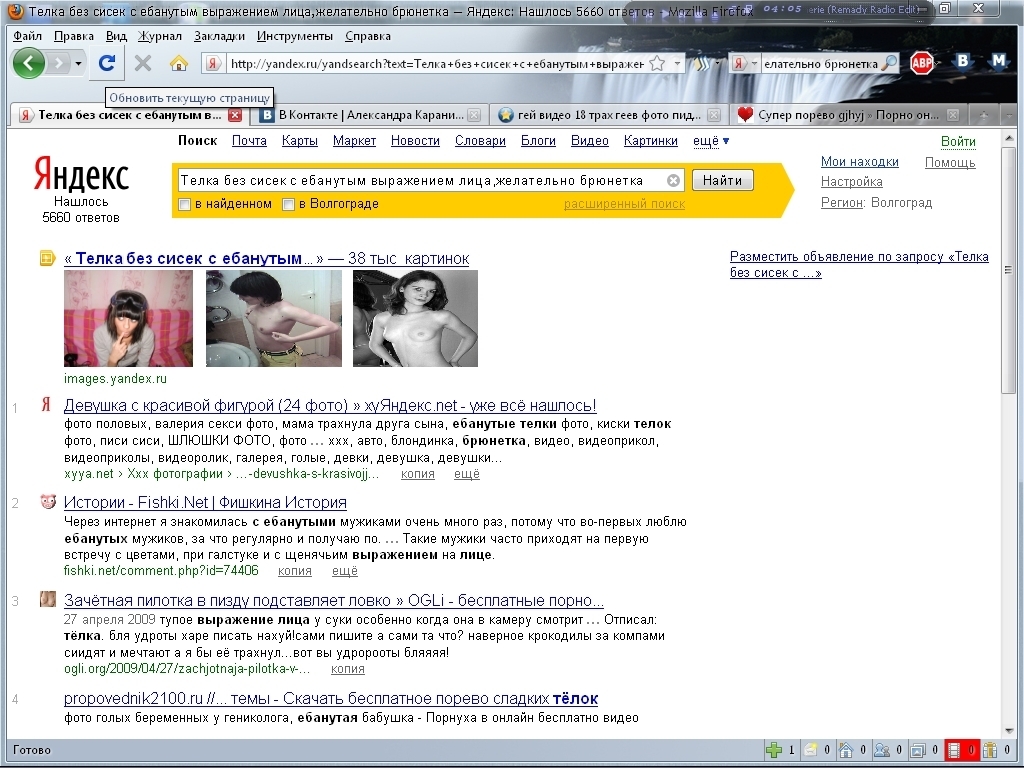Click the yellow images icon beside картинок result

(47, 259)
